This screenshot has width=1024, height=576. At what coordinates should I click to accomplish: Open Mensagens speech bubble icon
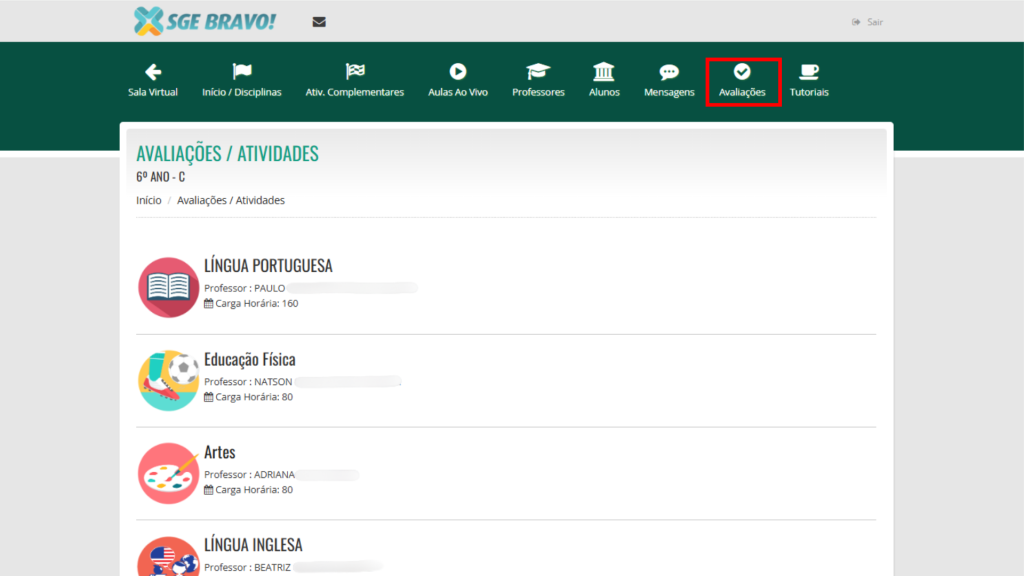pyautogui.click(x=669, y=72)
